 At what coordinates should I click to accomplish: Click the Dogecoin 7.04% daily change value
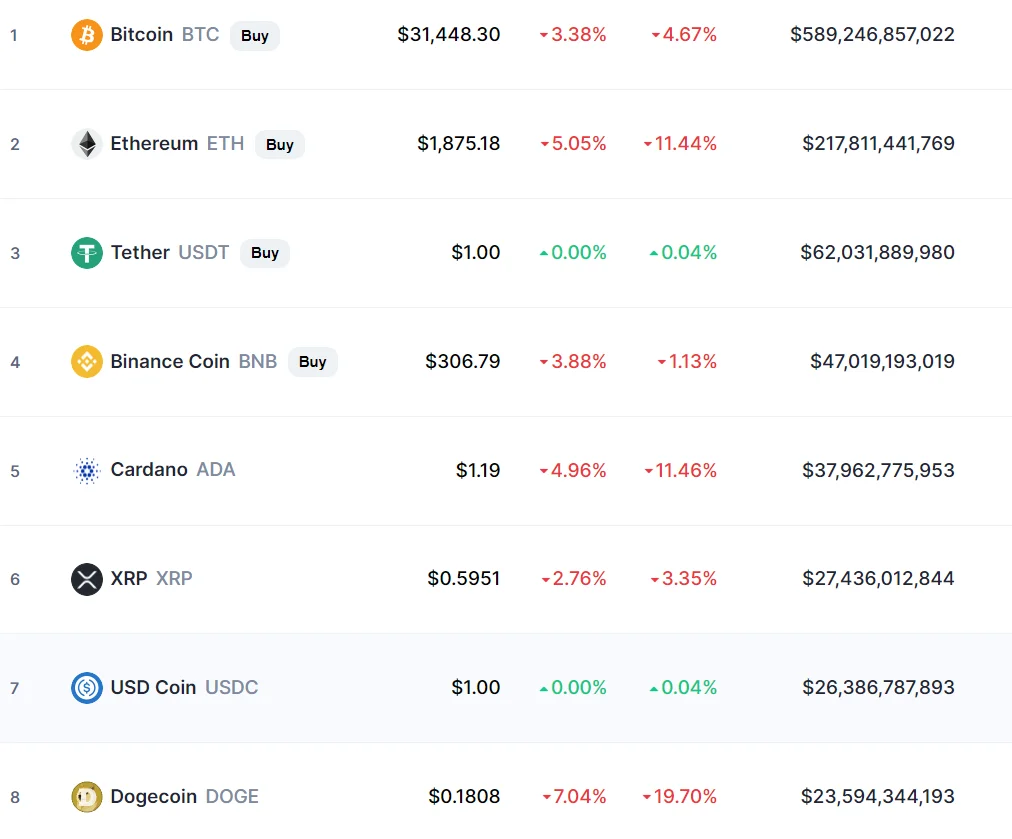[574, 796]
